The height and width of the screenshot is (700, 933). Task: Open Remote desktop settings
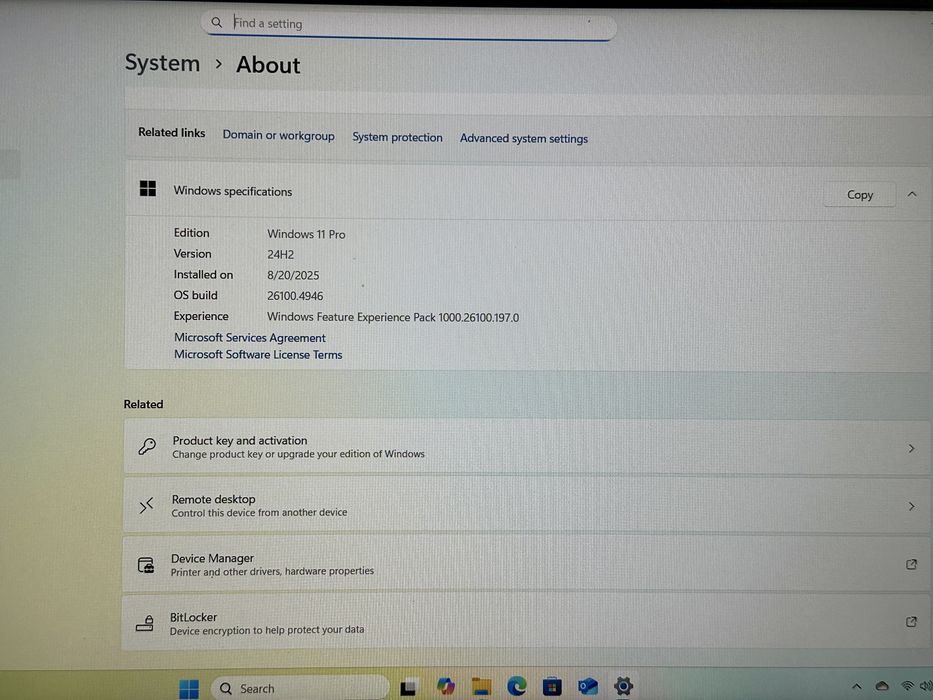point(526,505)
